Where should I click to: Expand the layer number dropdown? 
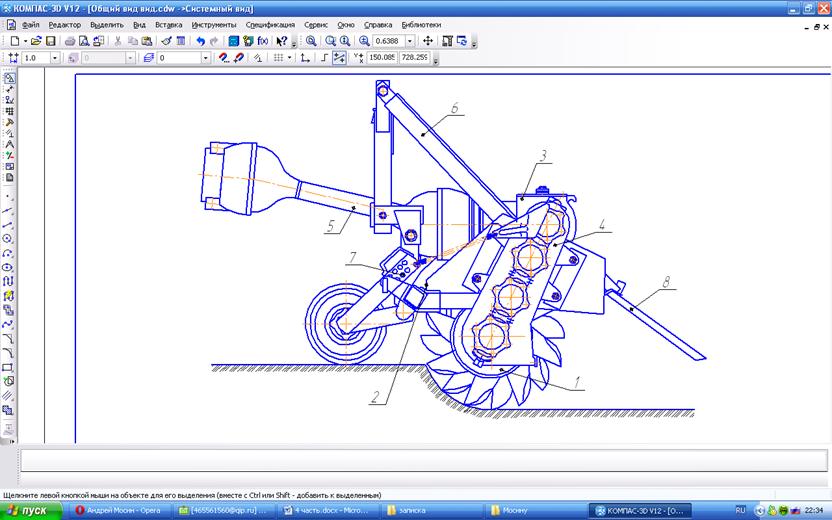[x=206, y=58]
